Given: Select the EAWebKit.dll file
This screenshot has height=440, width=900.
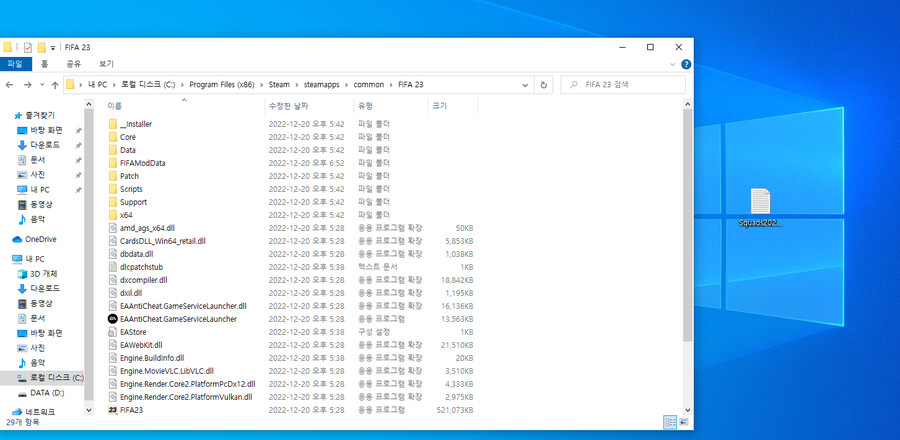Looking at the screenshot, I should pyautogui.click(x=141, y=345).
